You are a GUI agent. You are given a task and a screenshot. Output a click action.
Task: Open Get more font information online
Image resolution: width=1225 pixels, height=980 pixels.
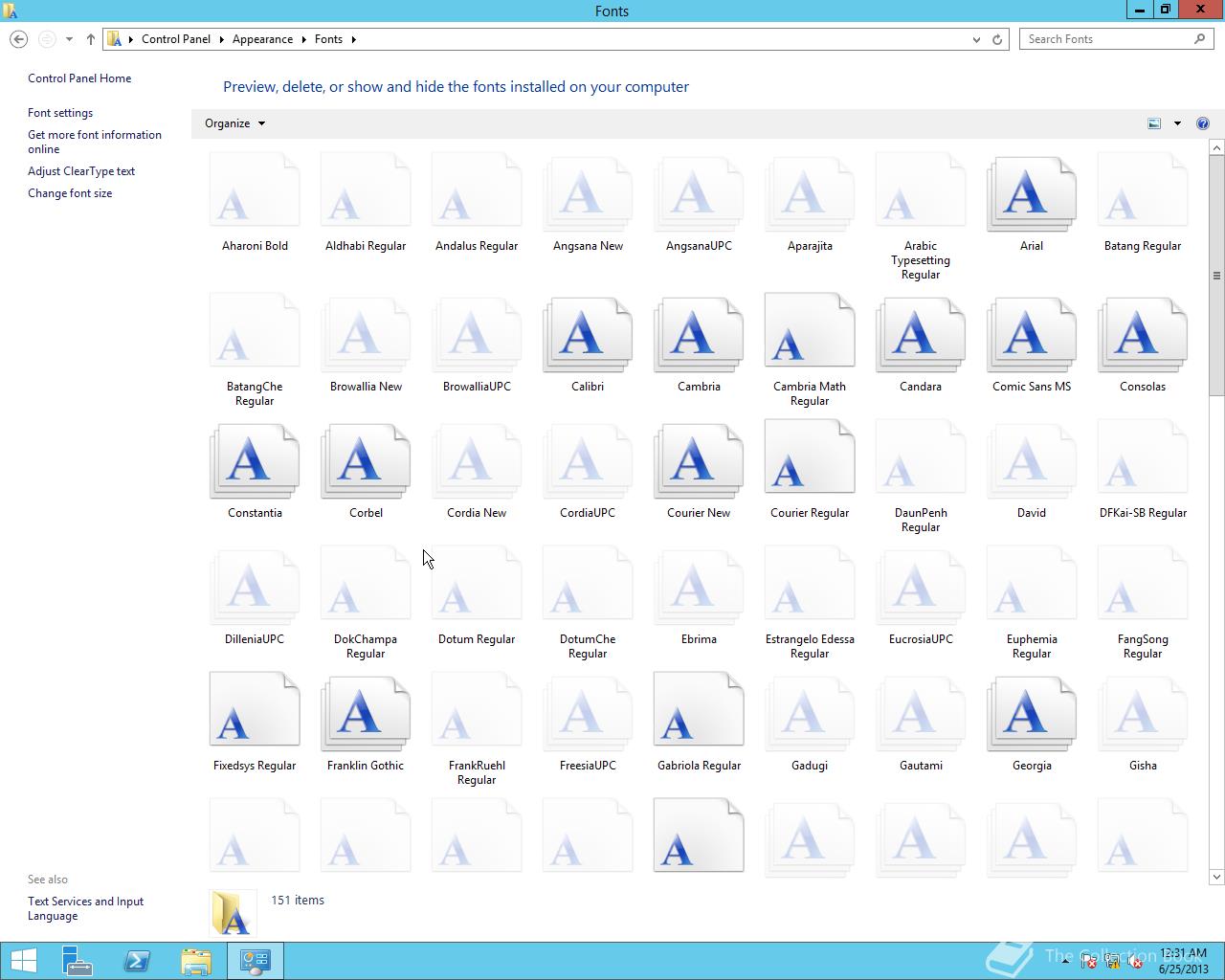click(x=95, y=142)
